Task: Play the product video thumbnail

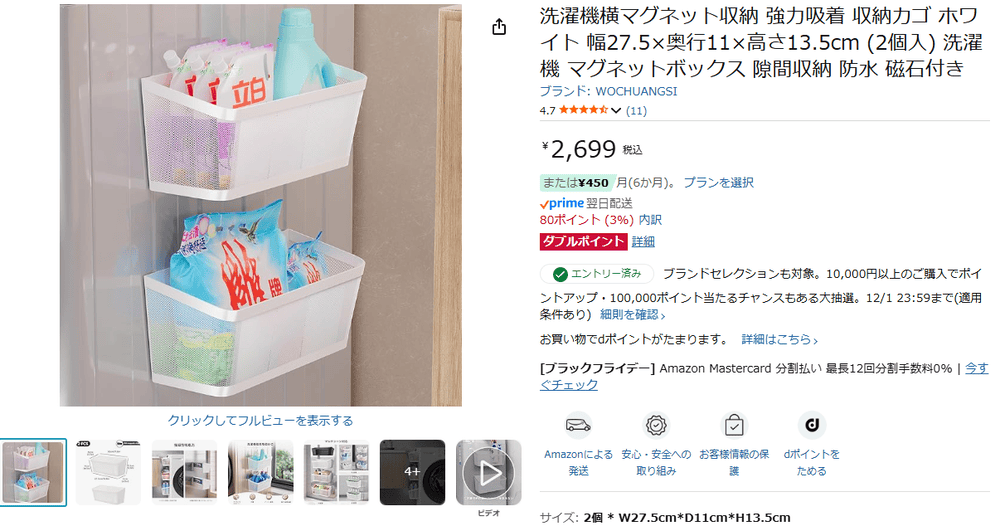Action: 489,472
